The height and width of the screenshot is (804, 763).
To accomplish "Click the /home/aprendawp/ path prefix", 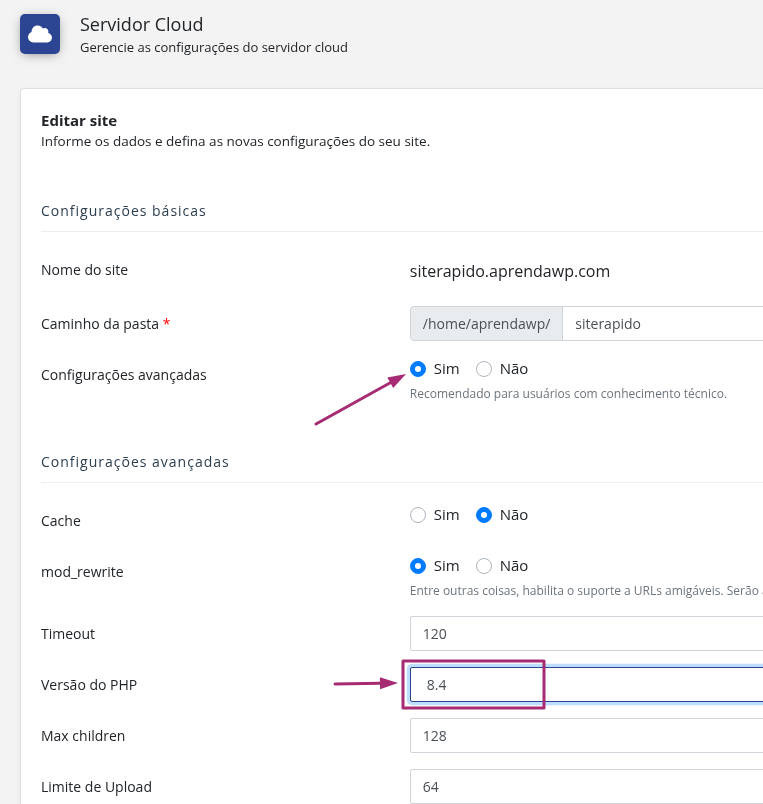I will pyautogui.click(x=486, y=324).
